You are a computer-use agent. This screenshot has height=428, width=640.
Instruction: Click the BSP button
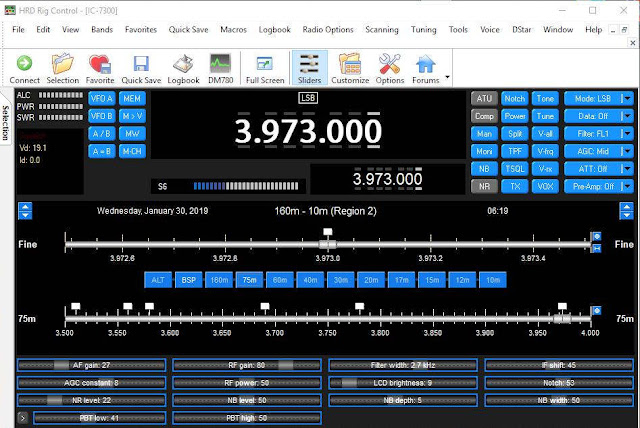pos(189,280)
